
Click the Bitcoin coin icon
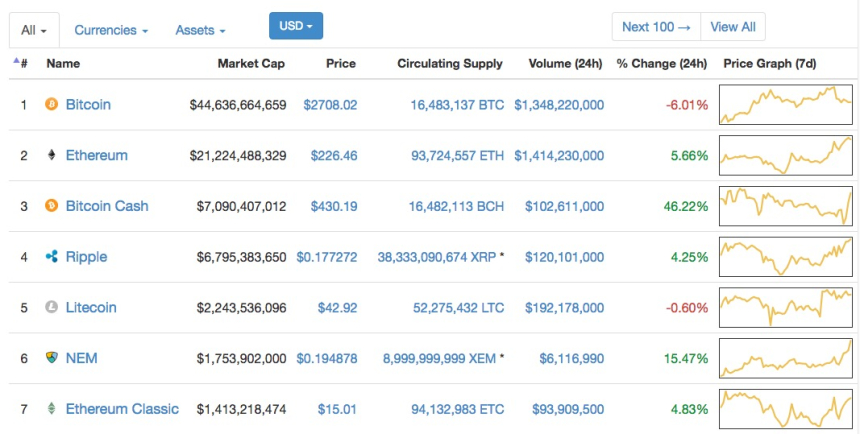pyautogui.click(x=52, y=104)
